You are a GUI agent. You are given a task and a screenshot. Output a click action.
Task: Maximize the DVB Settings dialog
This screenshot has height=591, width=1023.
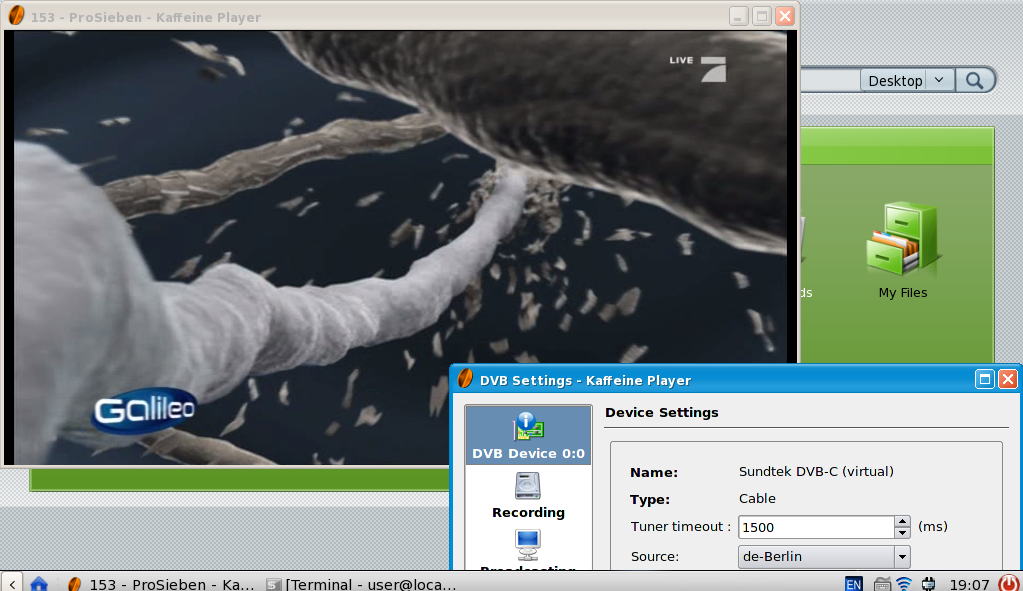985,379
